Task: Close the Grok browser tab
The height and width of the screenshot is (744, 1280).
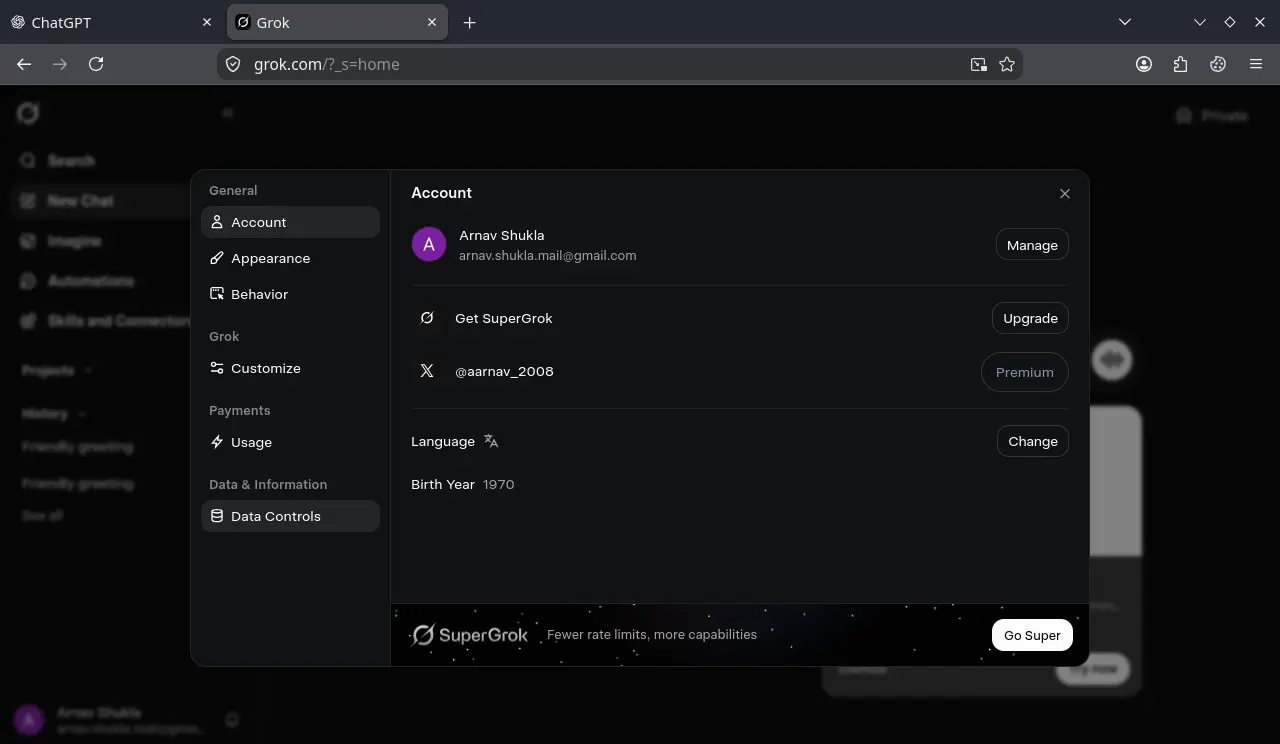Action: coord(433,22)
